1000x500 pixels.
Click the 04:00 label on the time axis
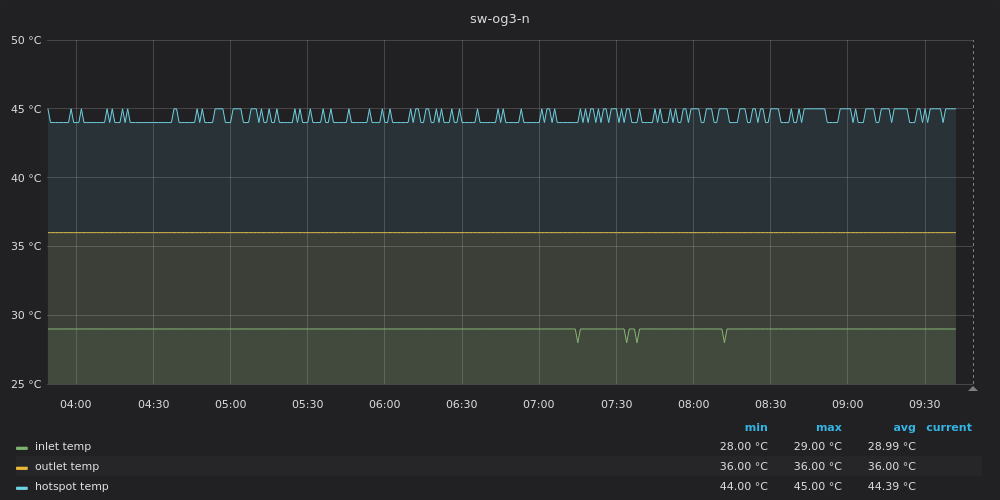76,405
